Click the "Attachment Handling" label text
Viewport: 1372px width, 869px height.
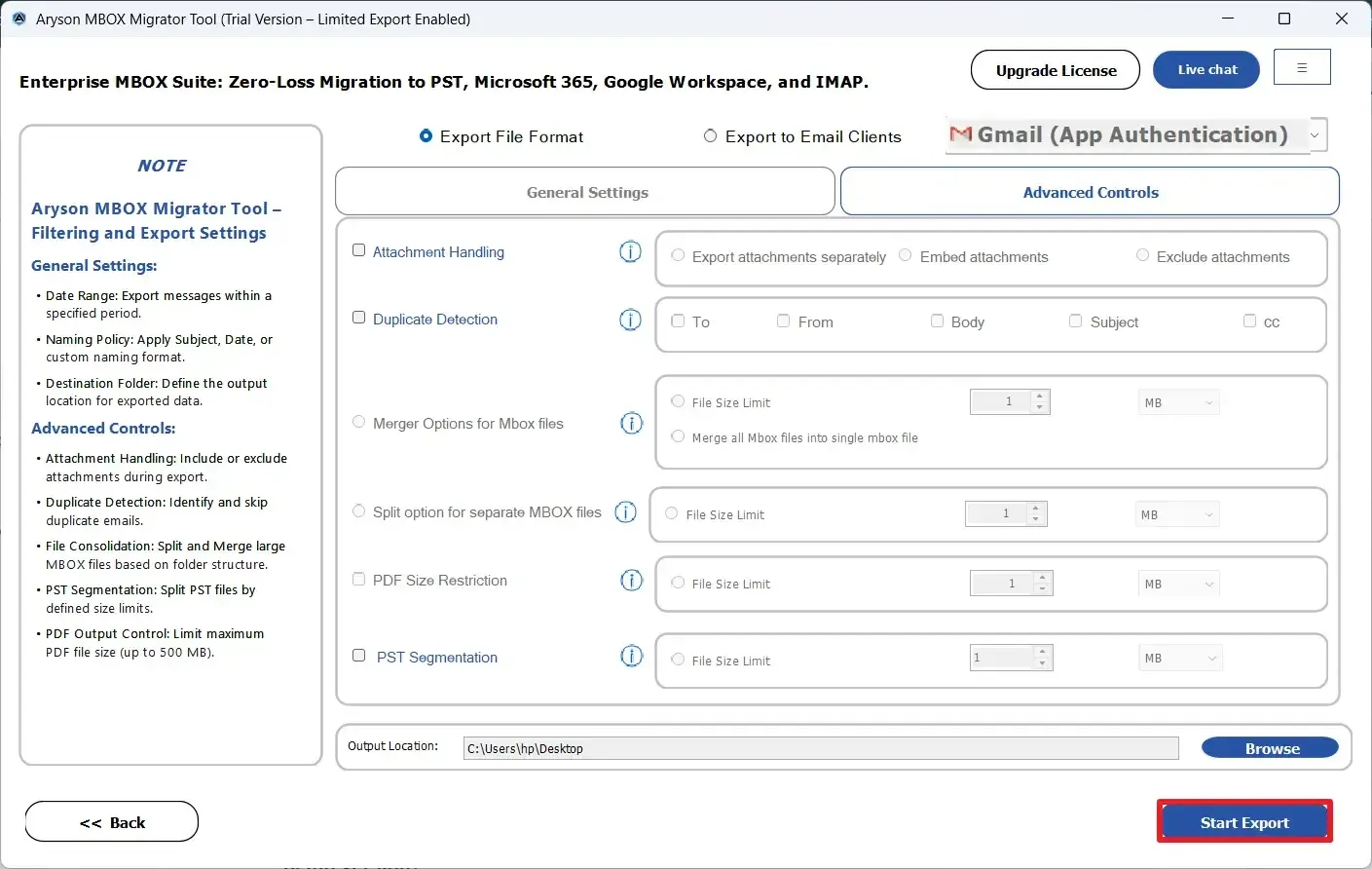438,252
